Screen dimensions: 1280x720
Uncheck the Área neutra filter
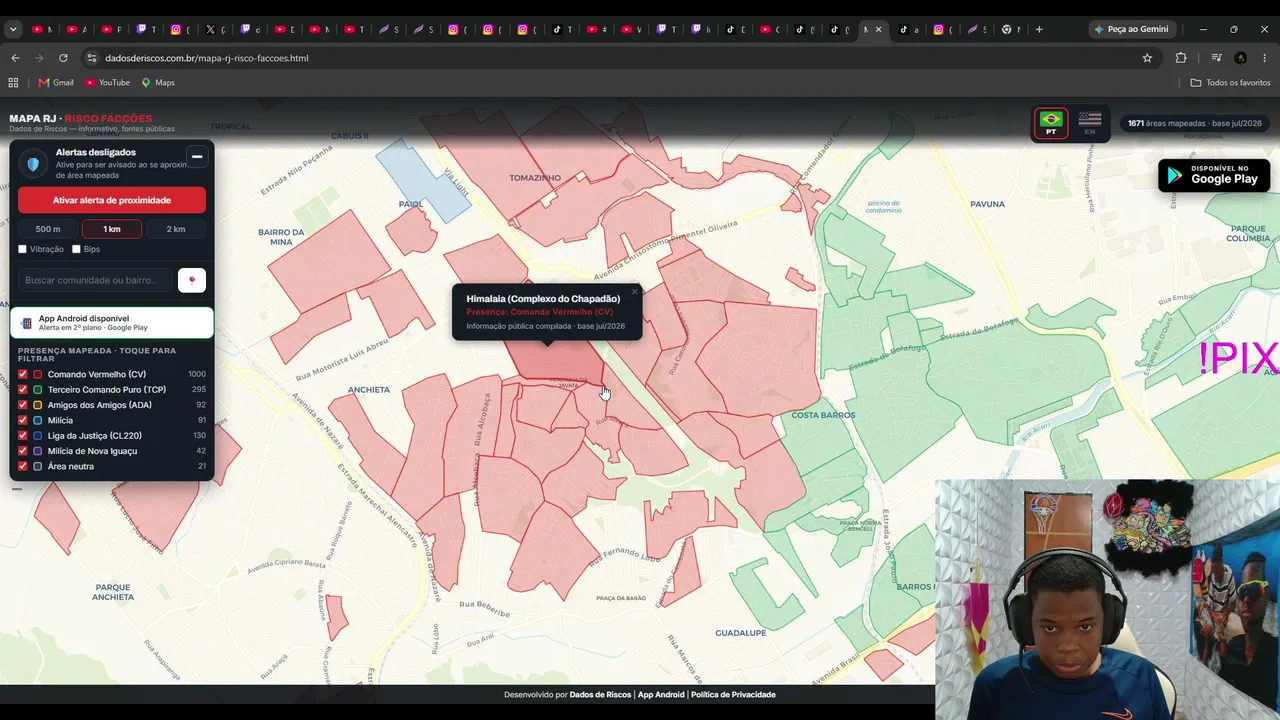[x=23, y=466]
